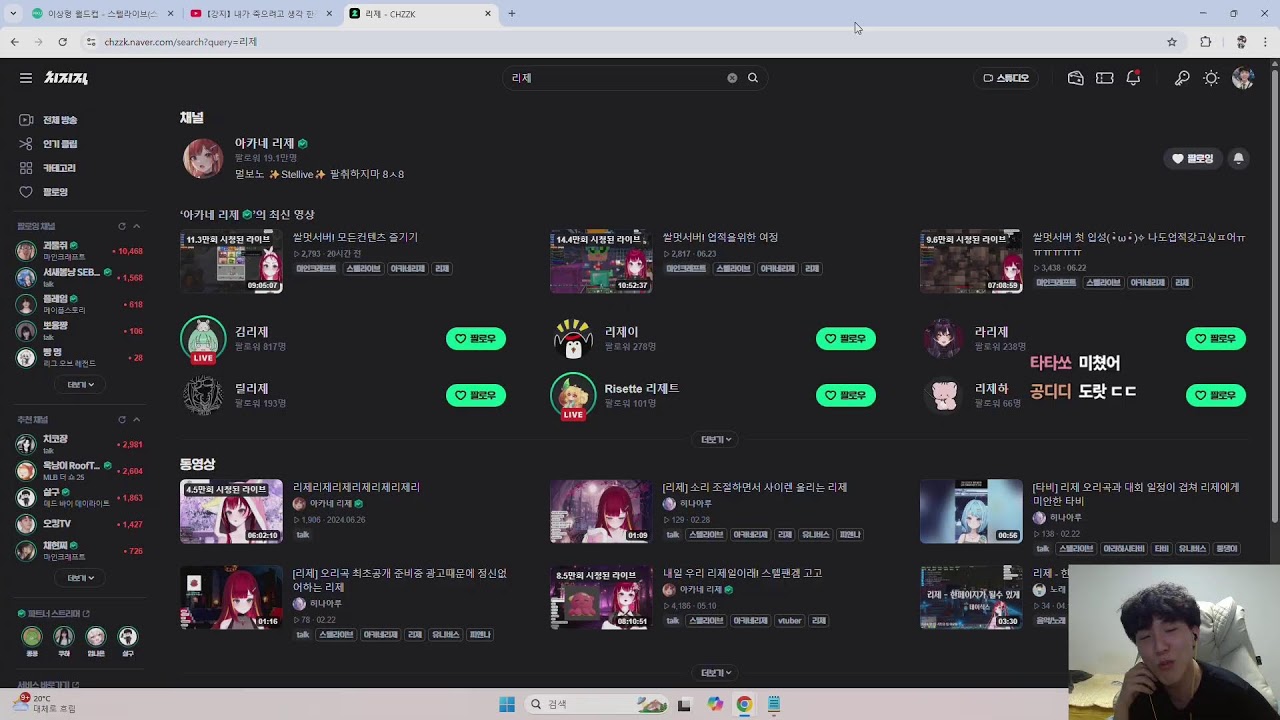Collapse the 추천 채널 section
The width and height of the screenshot is (1280, 720).
click(137, 420)
